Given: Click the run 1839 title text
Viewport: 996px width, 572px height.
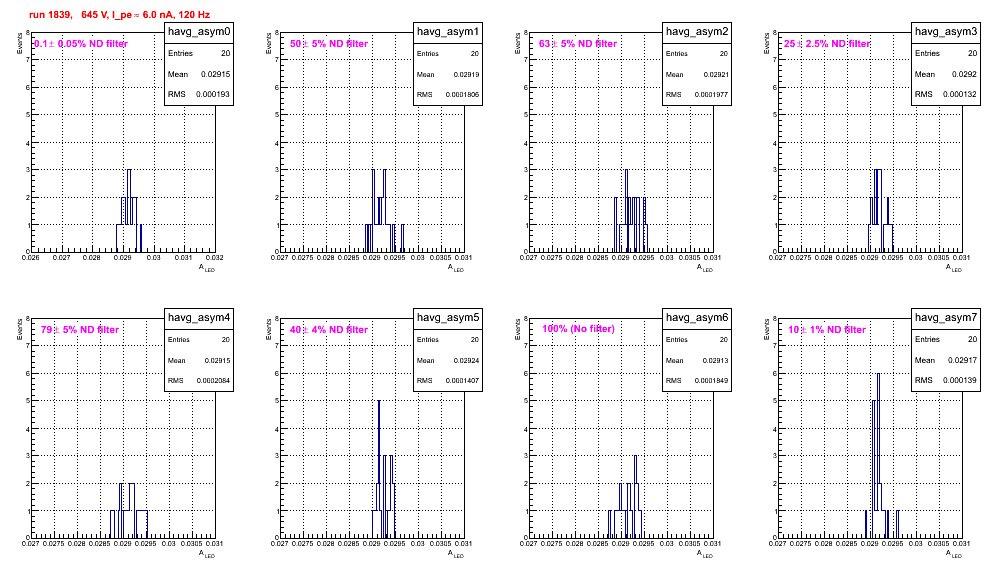Looking at the screenshot, I should 119,15.
